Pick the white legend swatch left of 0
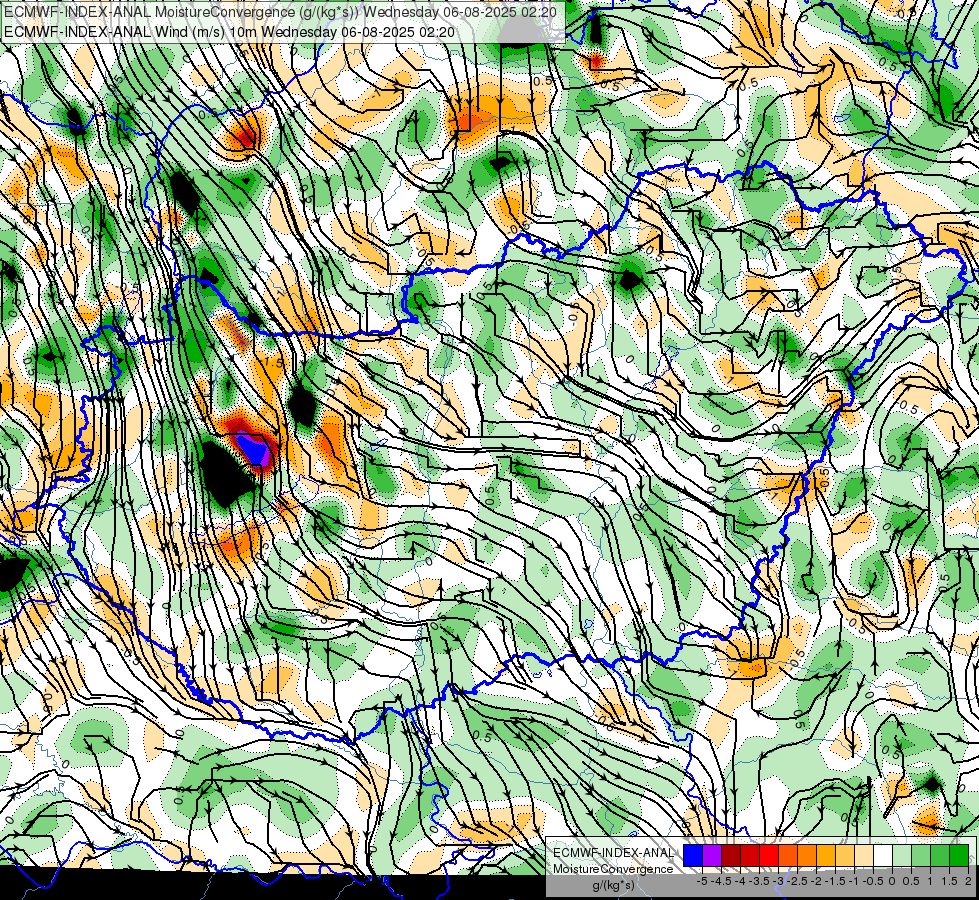The image size is (979, 900). pos(883,856)
